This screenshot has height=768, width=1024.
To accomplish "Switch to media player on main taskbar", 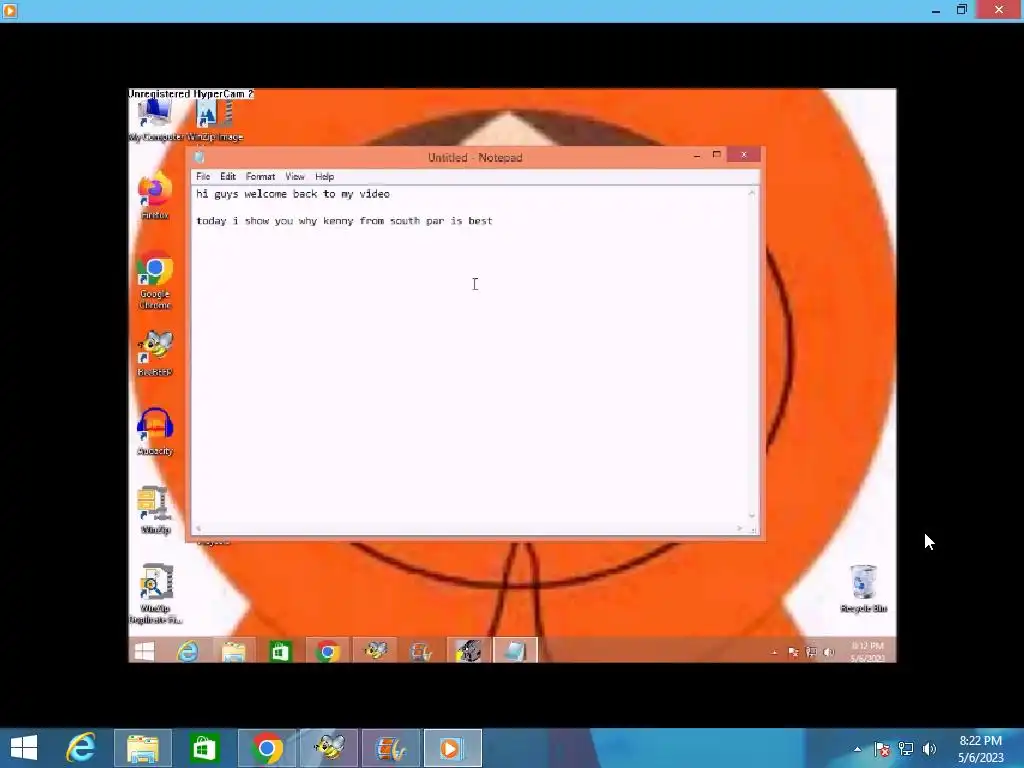I will pyautogui.click(x=453, y=748).
